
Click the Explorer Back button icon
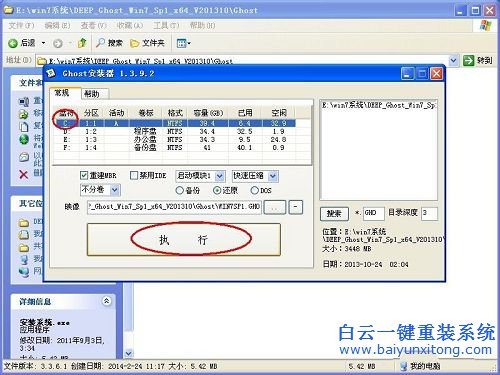click(13, 43)
